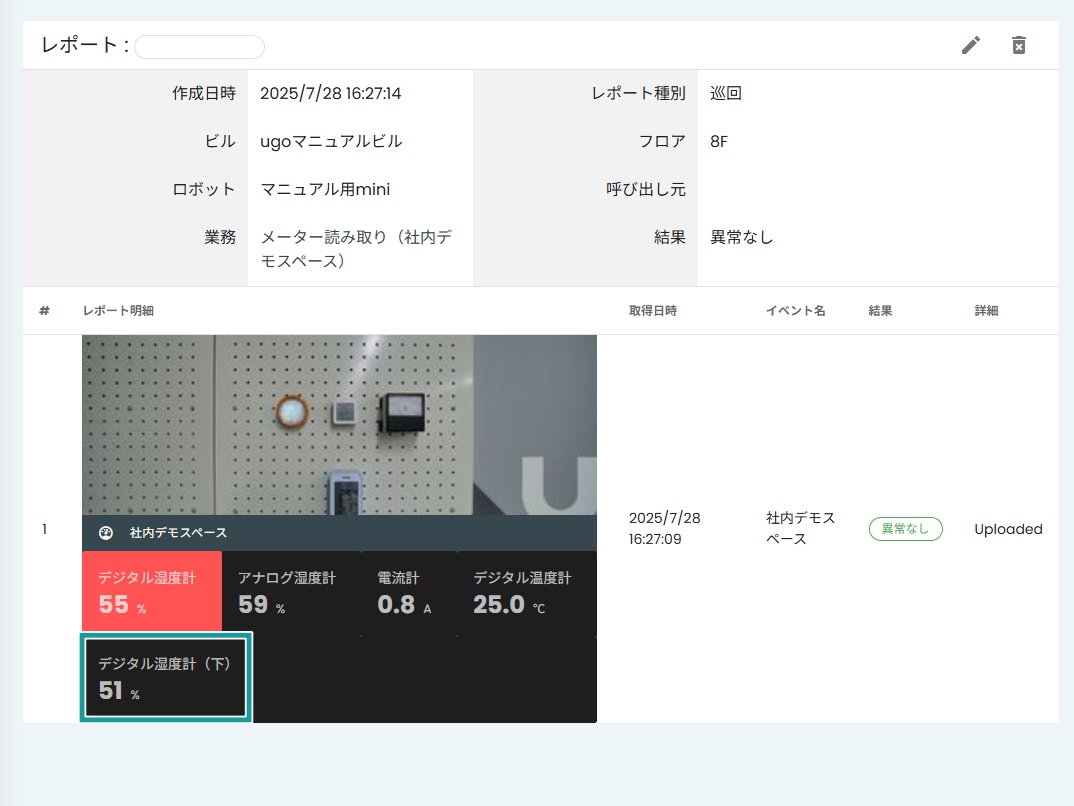Click the creation date 2025/7/28 16:27:14
Screen dimensions: 1074x806
331,93
